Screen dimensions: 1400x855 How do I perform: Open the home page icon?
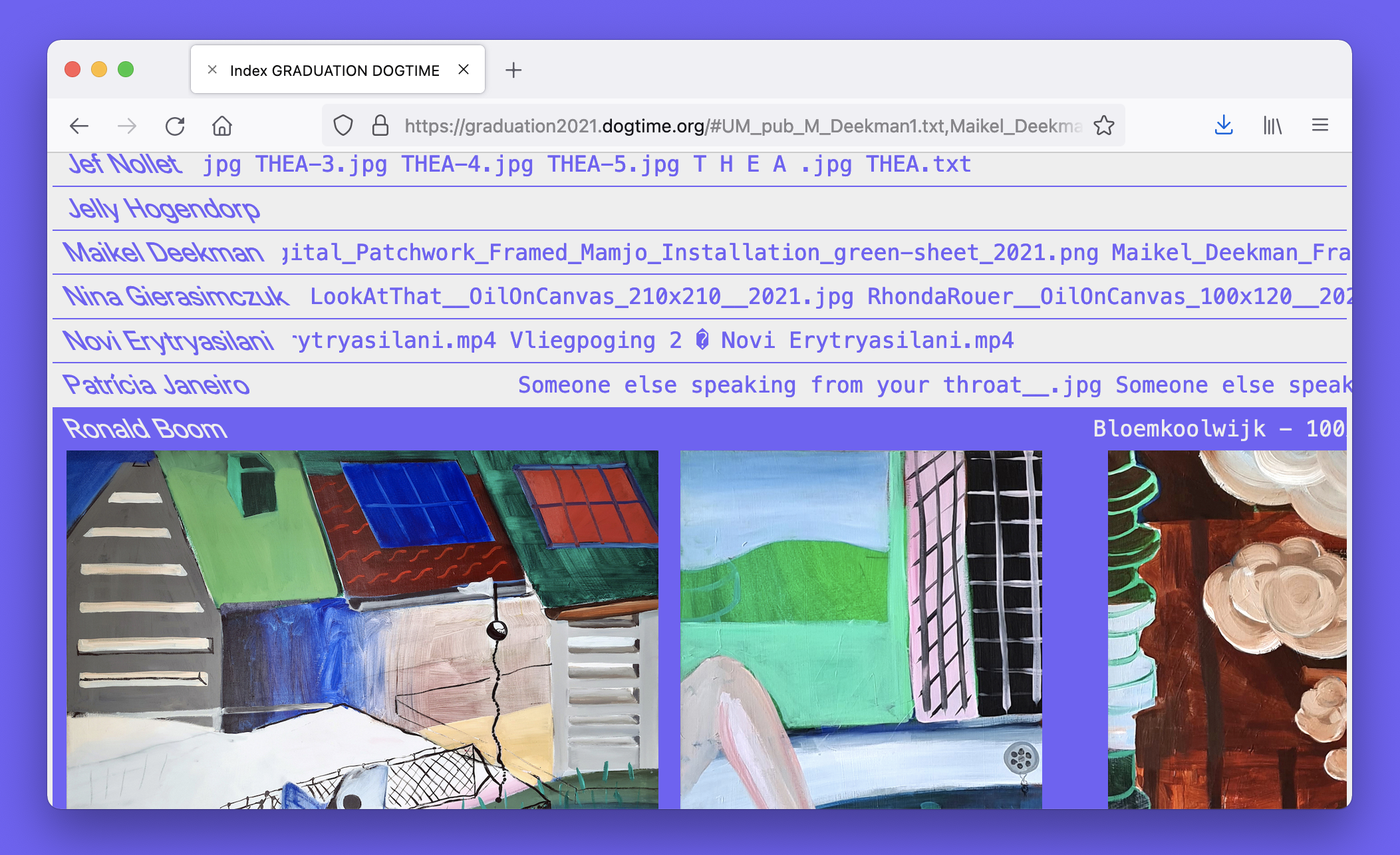coord(222,126)
